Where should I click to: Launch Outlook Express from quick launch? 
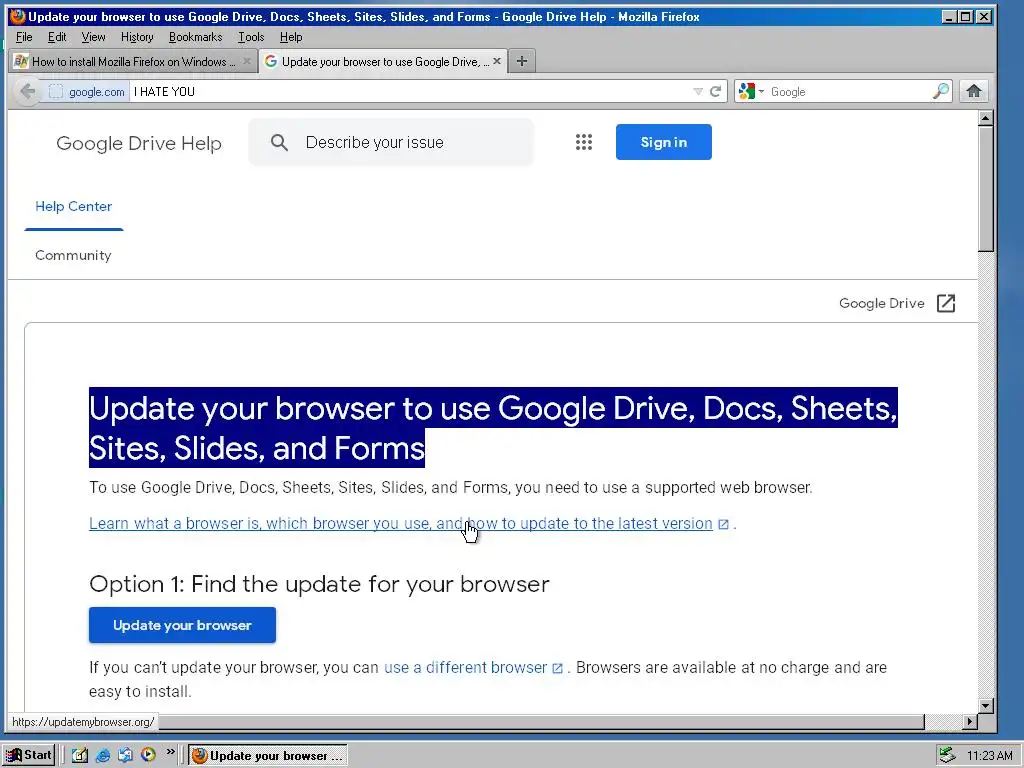(x=125, y=755)
